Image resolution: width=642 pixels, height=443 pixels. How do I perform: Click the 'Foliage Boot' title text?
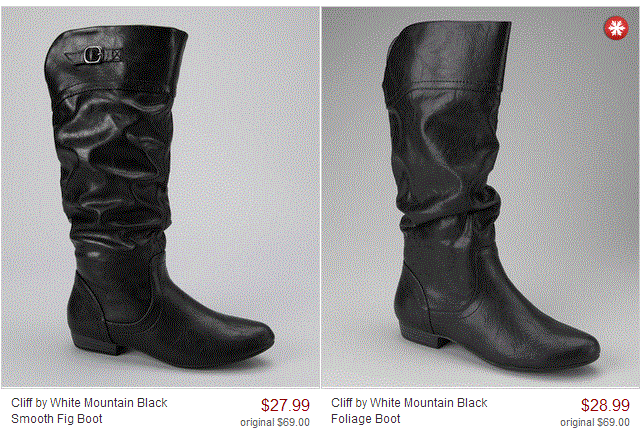click(x=366, y=419)
